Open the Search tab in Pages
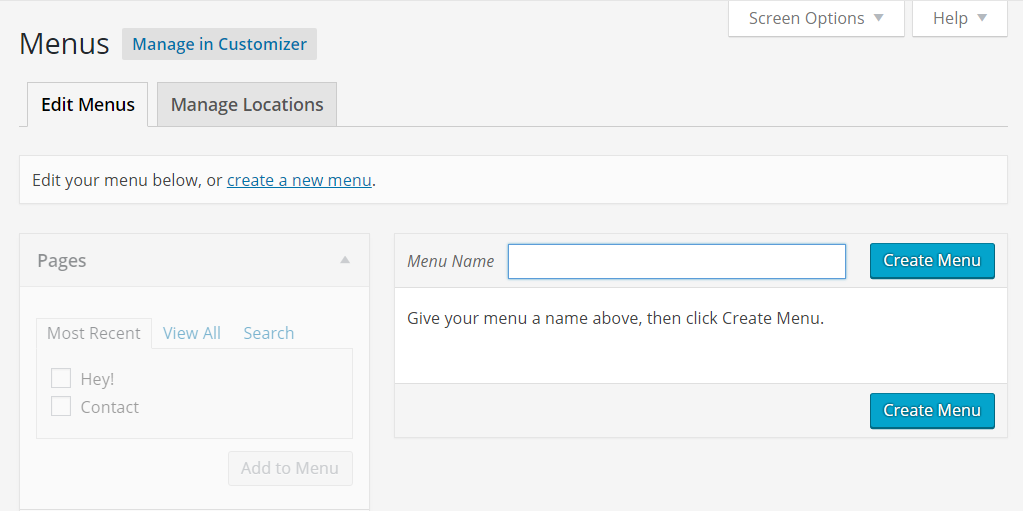This screenshot has width=1023, height=511. point(269,333)
